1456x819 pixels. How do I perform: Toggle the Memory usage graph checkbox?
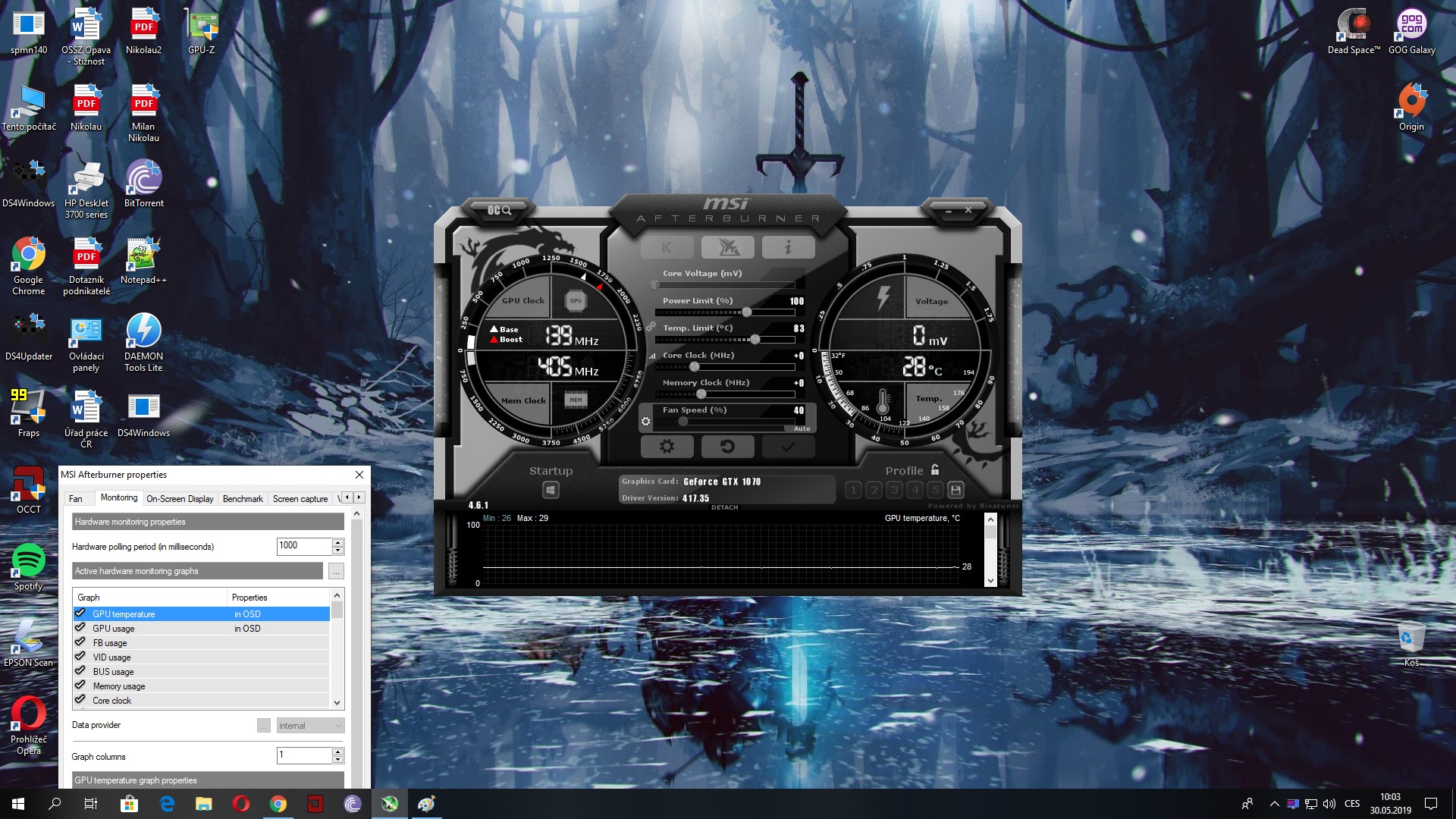80,686
